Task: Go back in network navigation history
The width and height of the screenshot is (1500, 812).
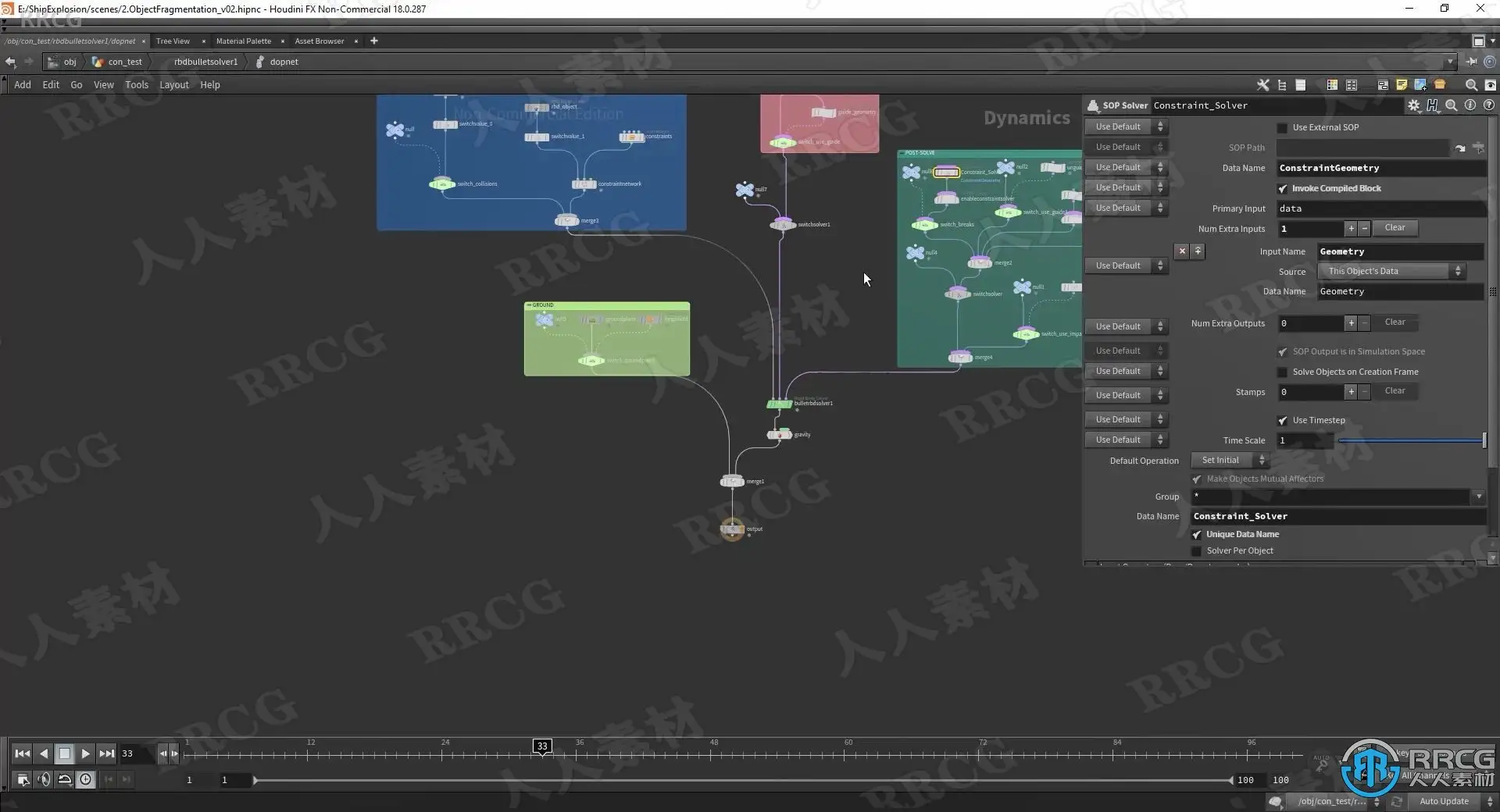Action: 10,62
